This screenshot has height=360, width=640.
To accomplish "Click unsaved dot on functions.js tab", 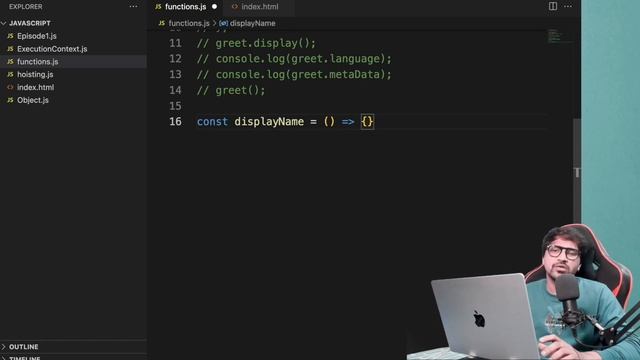I will click(214, 7).
